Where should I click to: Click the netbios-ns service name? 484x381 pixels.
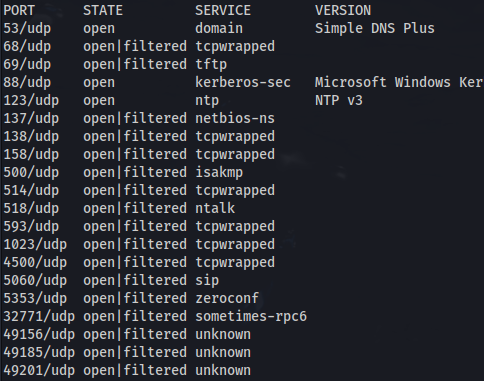click(x=235, y=118)
